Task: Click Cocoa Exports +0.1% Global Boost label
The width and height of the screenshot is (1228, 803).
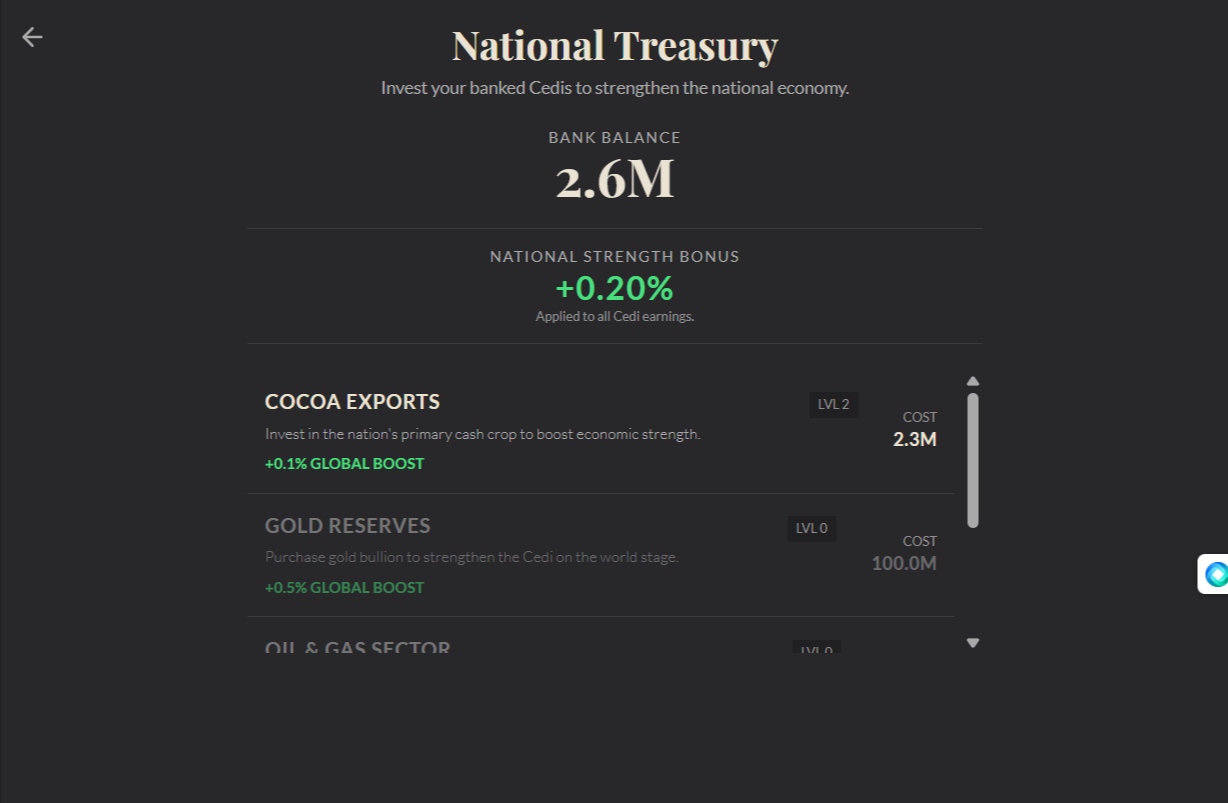Action: pyautogui.click(x=344, y=464)
